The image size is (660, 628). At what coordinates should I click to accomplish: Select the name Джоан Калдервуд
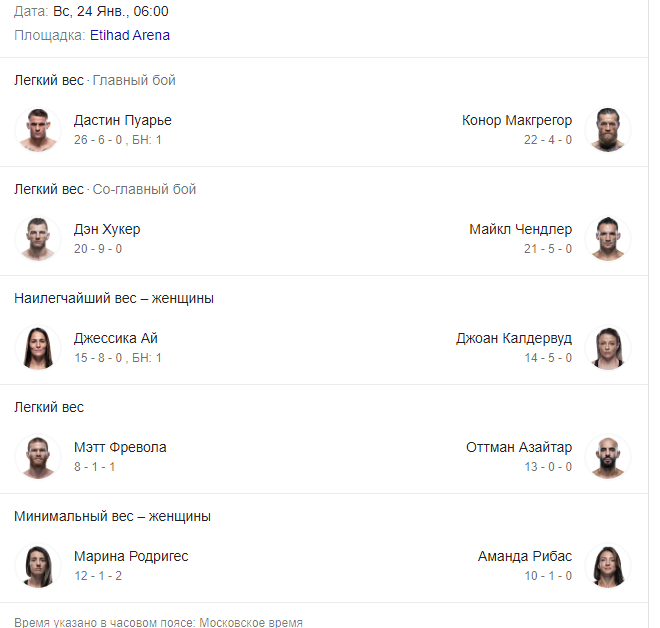pos(514,338)
